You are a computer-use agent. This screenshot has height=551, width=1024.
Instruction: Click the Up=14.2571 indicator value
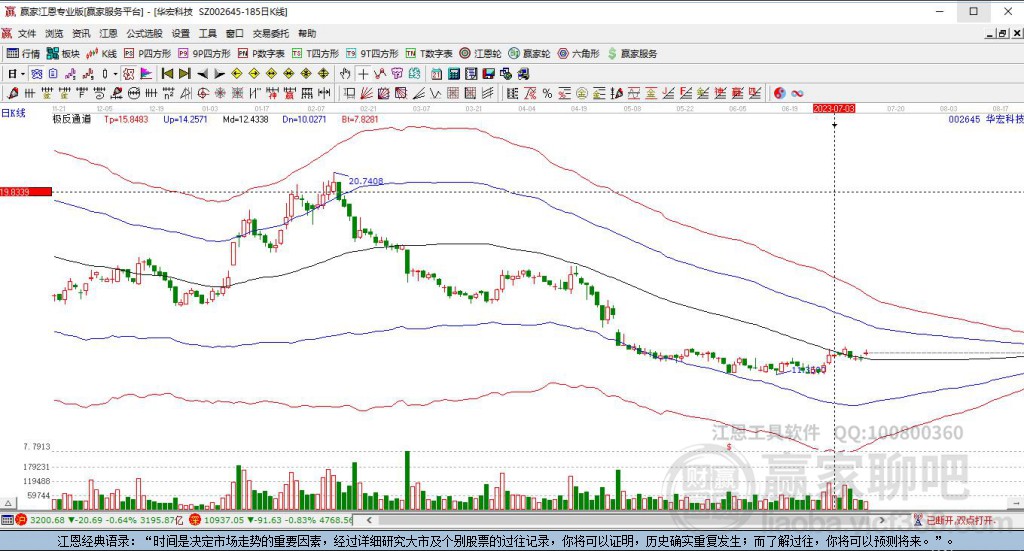[185, 119]
